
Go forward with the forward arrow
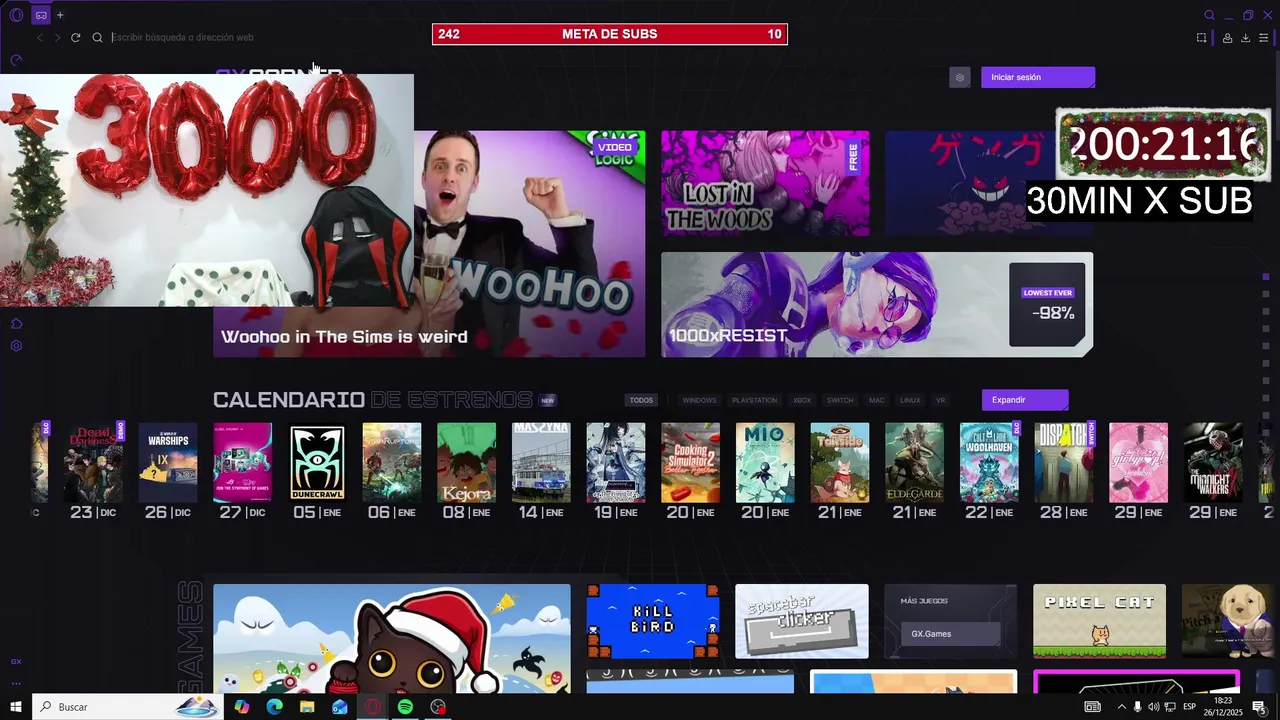57,37
